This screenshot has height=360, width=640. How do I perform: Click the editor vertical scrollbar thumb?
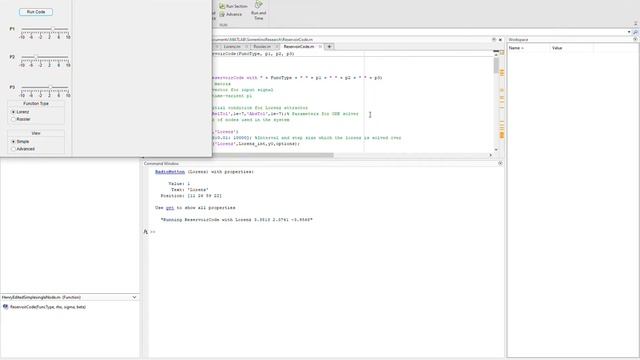[x=496, y=64]
